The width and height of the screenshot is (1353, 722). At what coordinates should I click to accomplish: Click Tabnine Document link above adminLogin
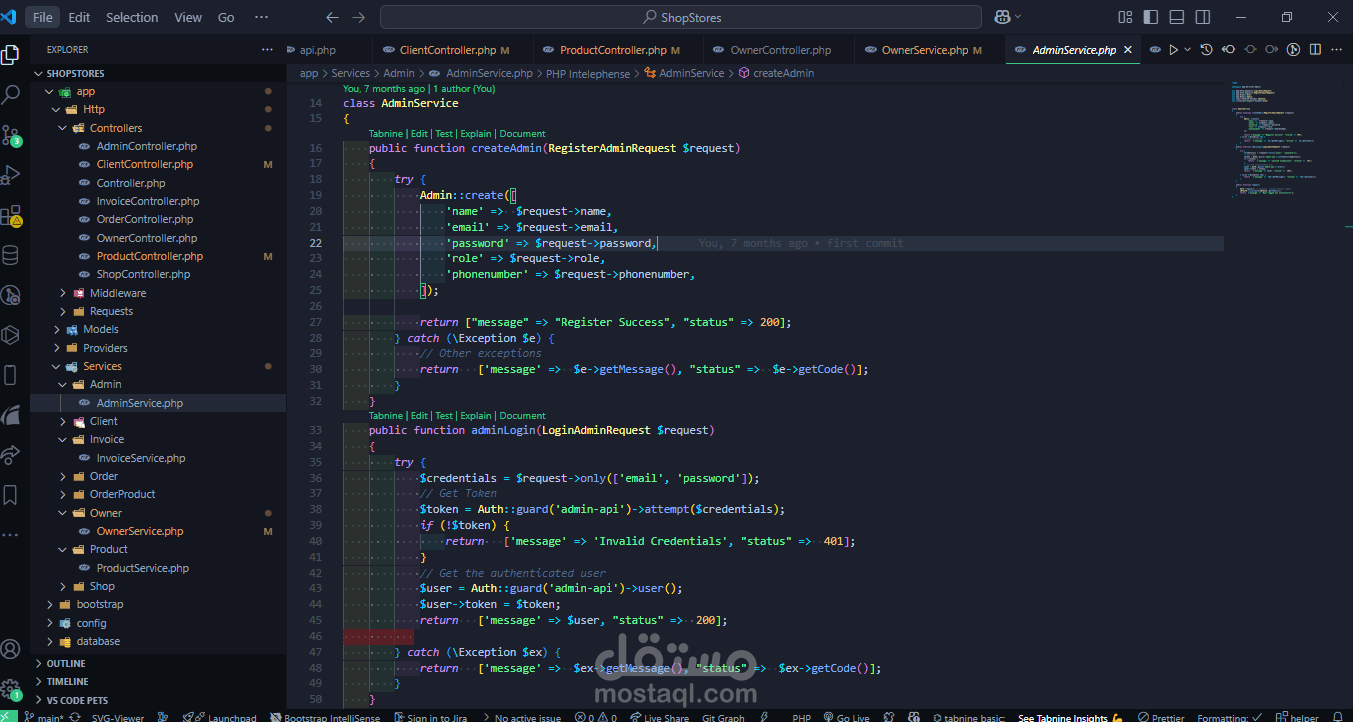523,416
